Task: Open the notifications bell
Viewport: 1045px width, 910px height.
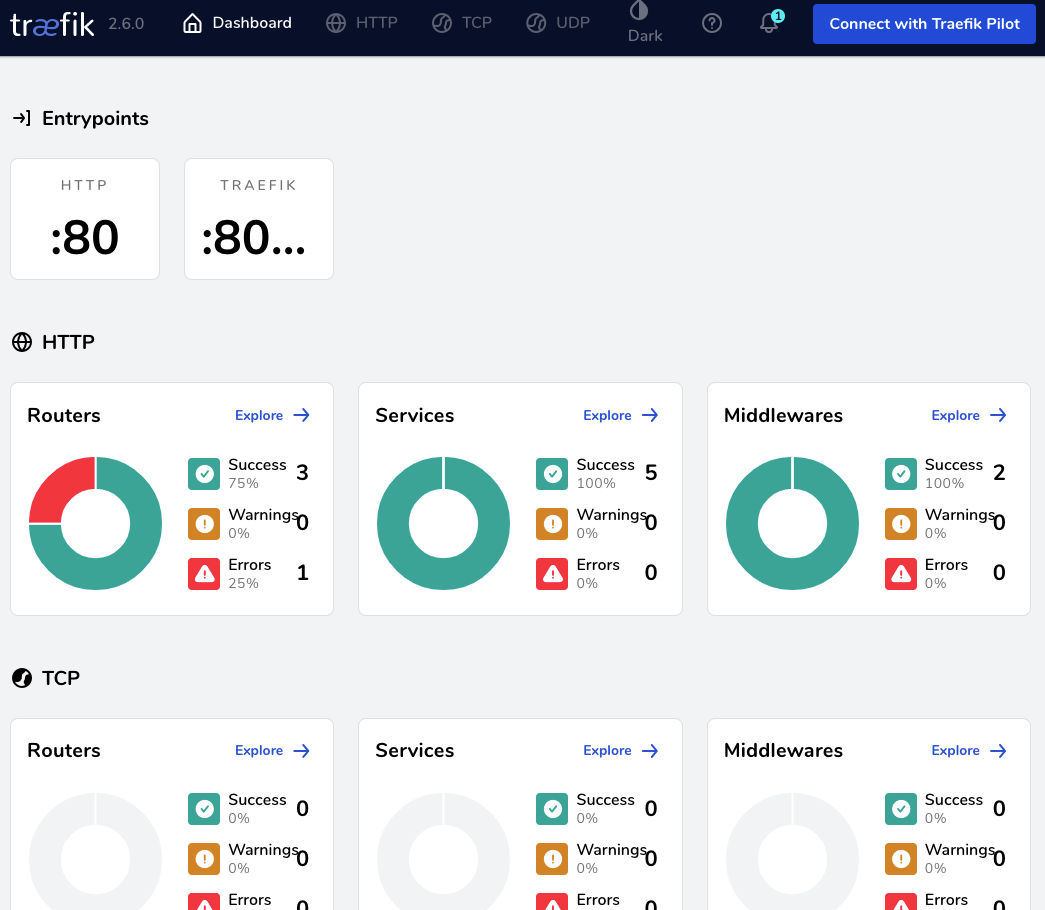Action: point(768,24)
